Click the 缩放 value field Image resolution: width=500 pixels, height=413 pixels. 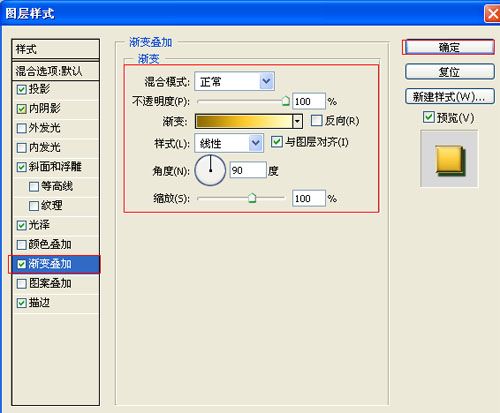coord(309,198)
